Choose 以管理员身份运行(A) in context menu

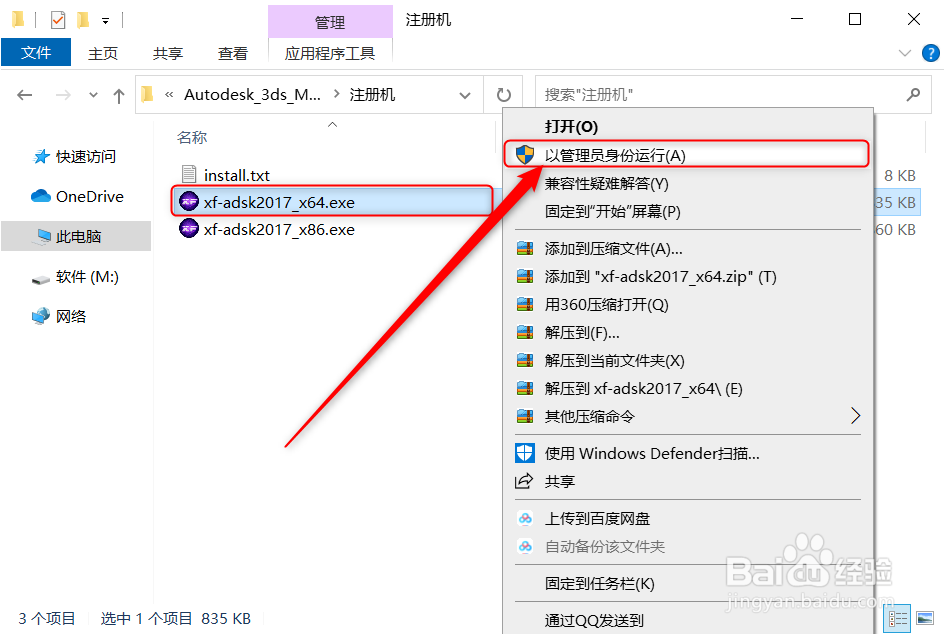pos(687,155)
